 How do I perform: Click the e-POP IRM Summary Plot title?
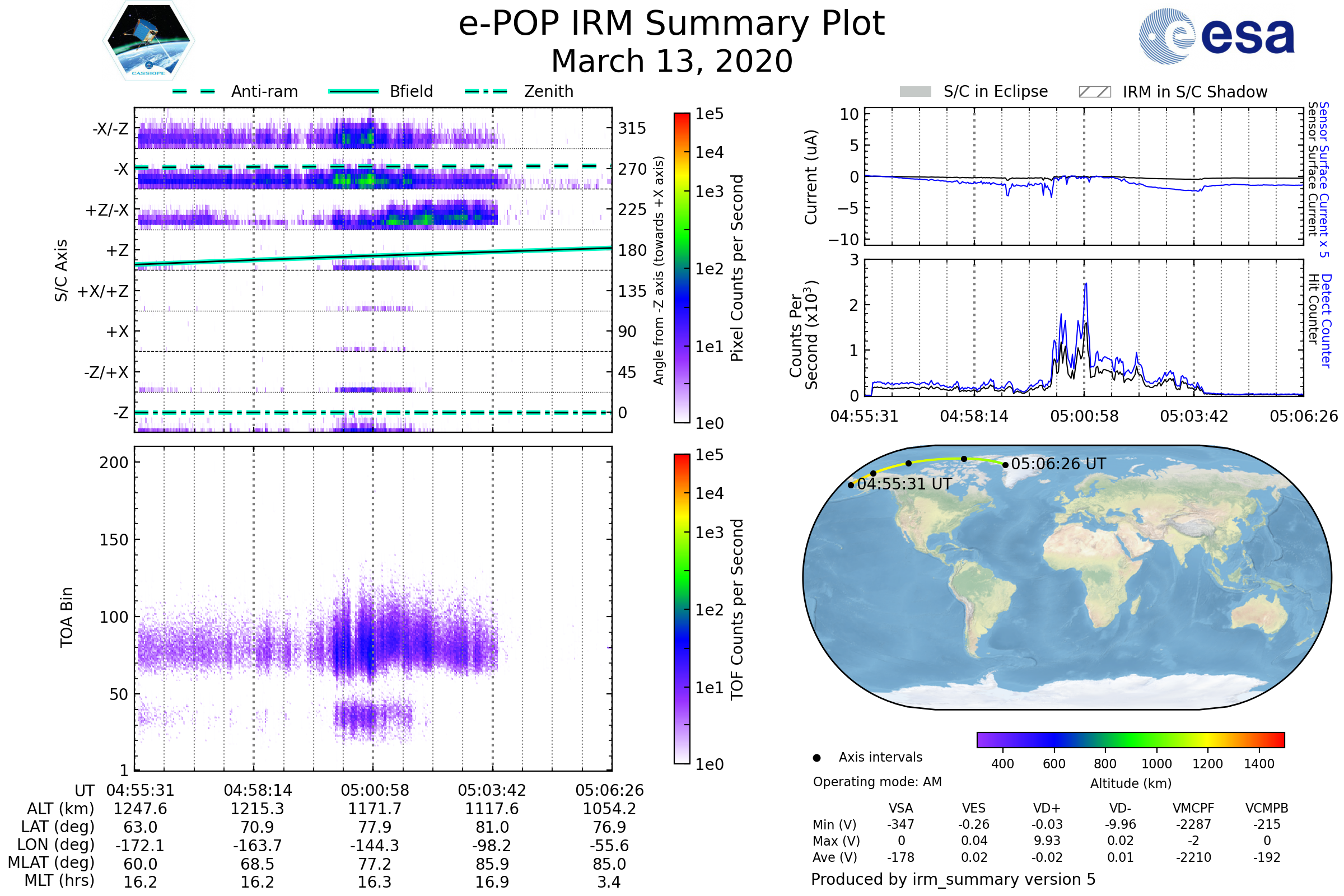(671, 24)
